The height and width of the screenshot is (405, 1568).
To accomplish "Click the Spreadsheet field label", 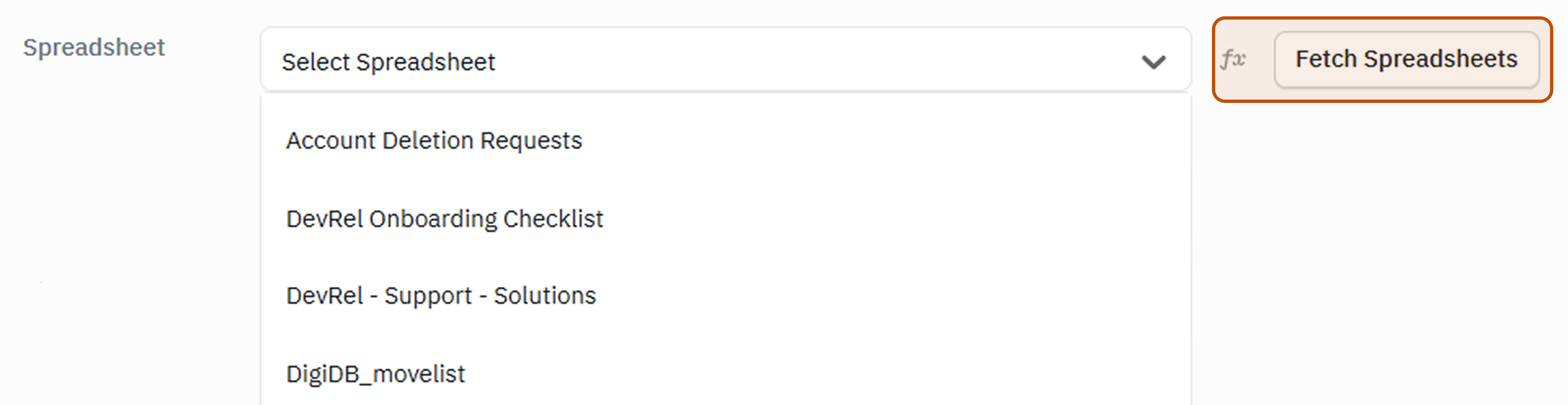I will [x=94, y=47].
